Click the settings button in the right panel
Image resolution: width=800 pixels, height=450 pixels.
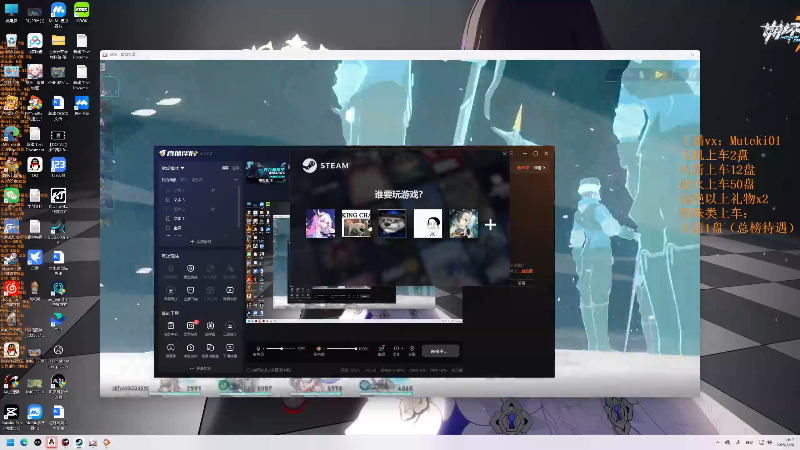tap(521, 283)
